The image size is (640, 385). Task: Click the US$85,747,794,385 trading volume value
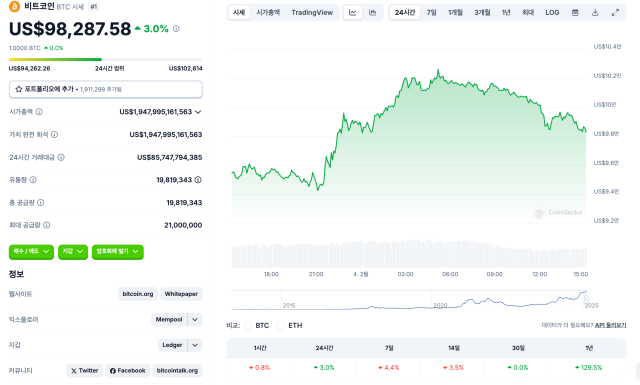[169, 157]
